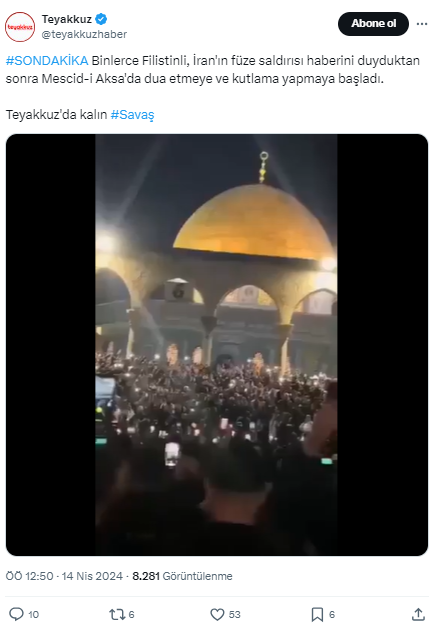Screen dimensions: 438x628
Task: Click the repost arrows icon
Action: [117, 614]
